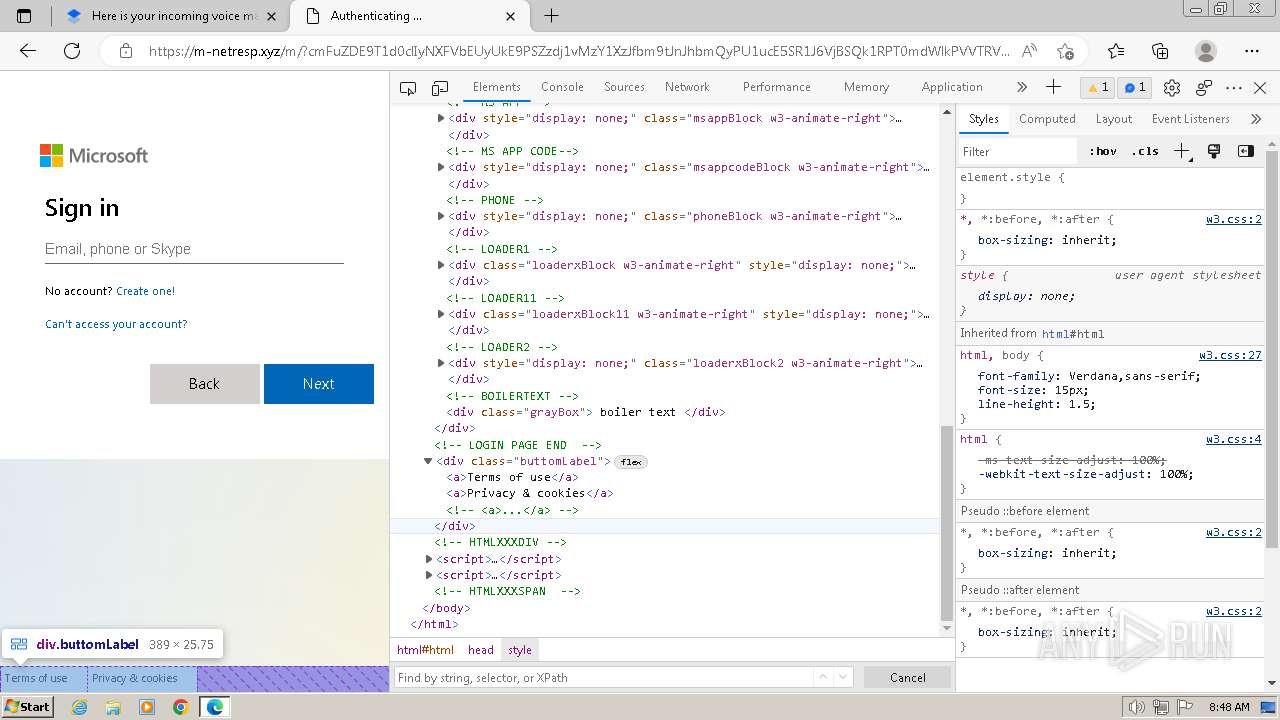This screenshot has width=1280, height=720.
Task: Expand the loaderxBlock2 div node
Action: click(441, 363)
